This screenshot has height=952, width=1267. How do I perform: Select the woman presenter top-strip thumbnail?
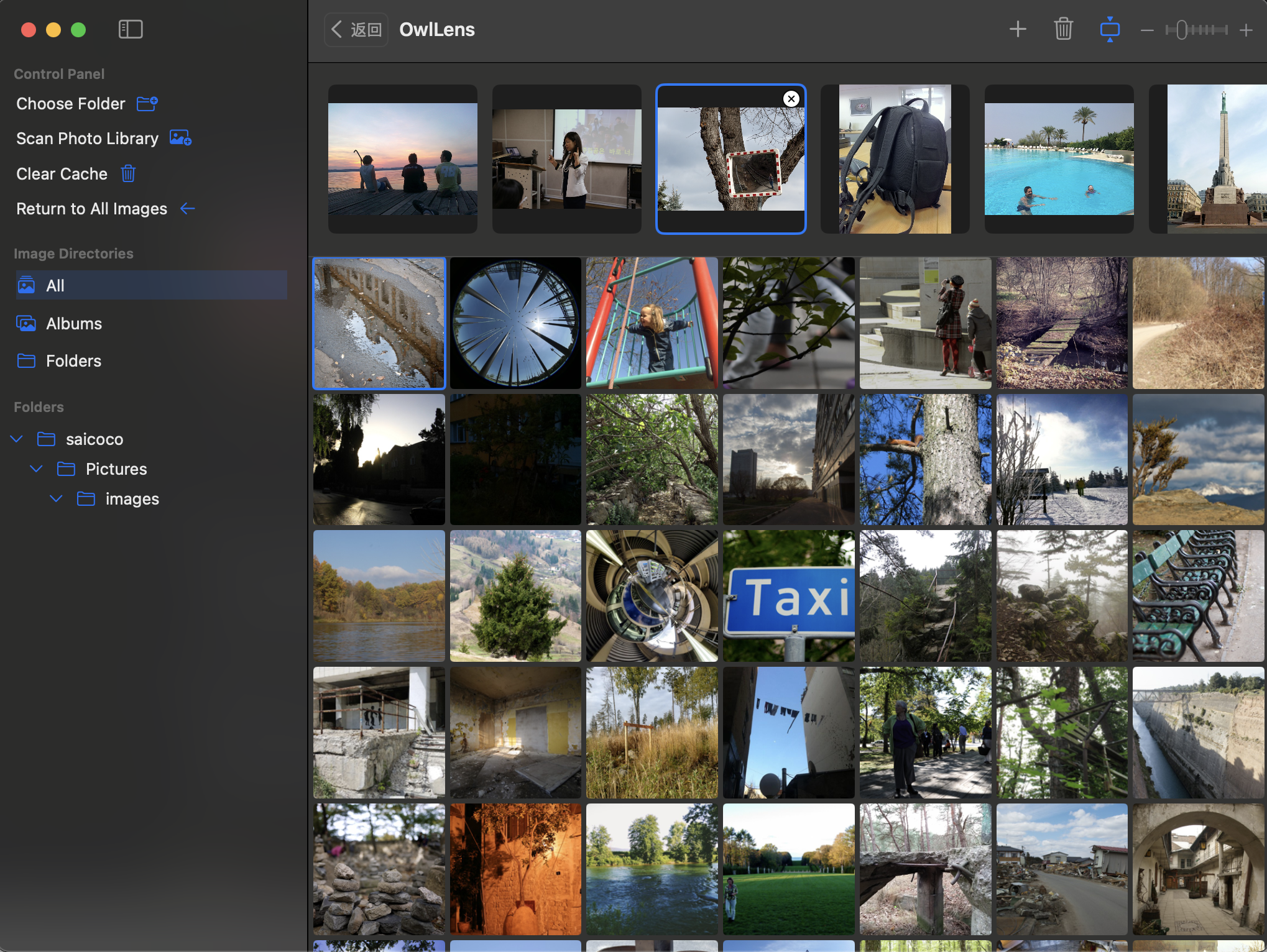coord(567,159)
